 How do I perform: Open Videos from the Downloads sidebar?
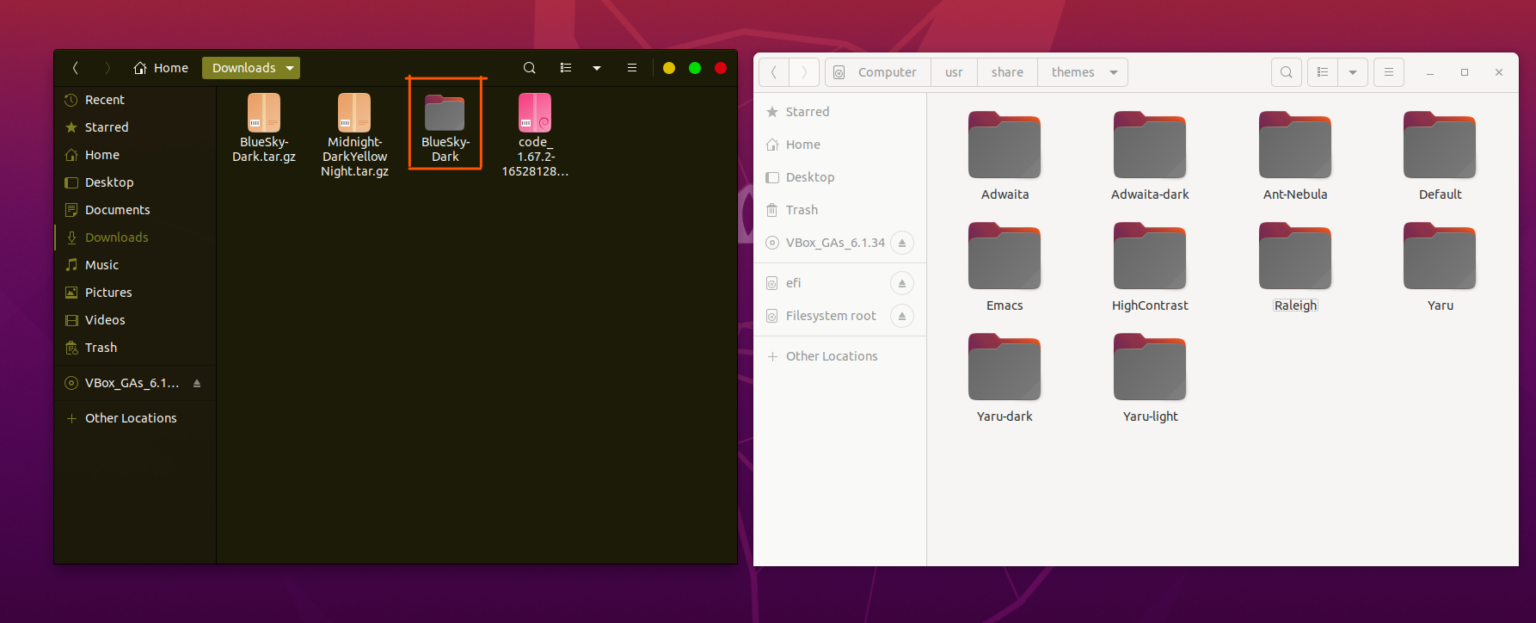tap(103, 319)
